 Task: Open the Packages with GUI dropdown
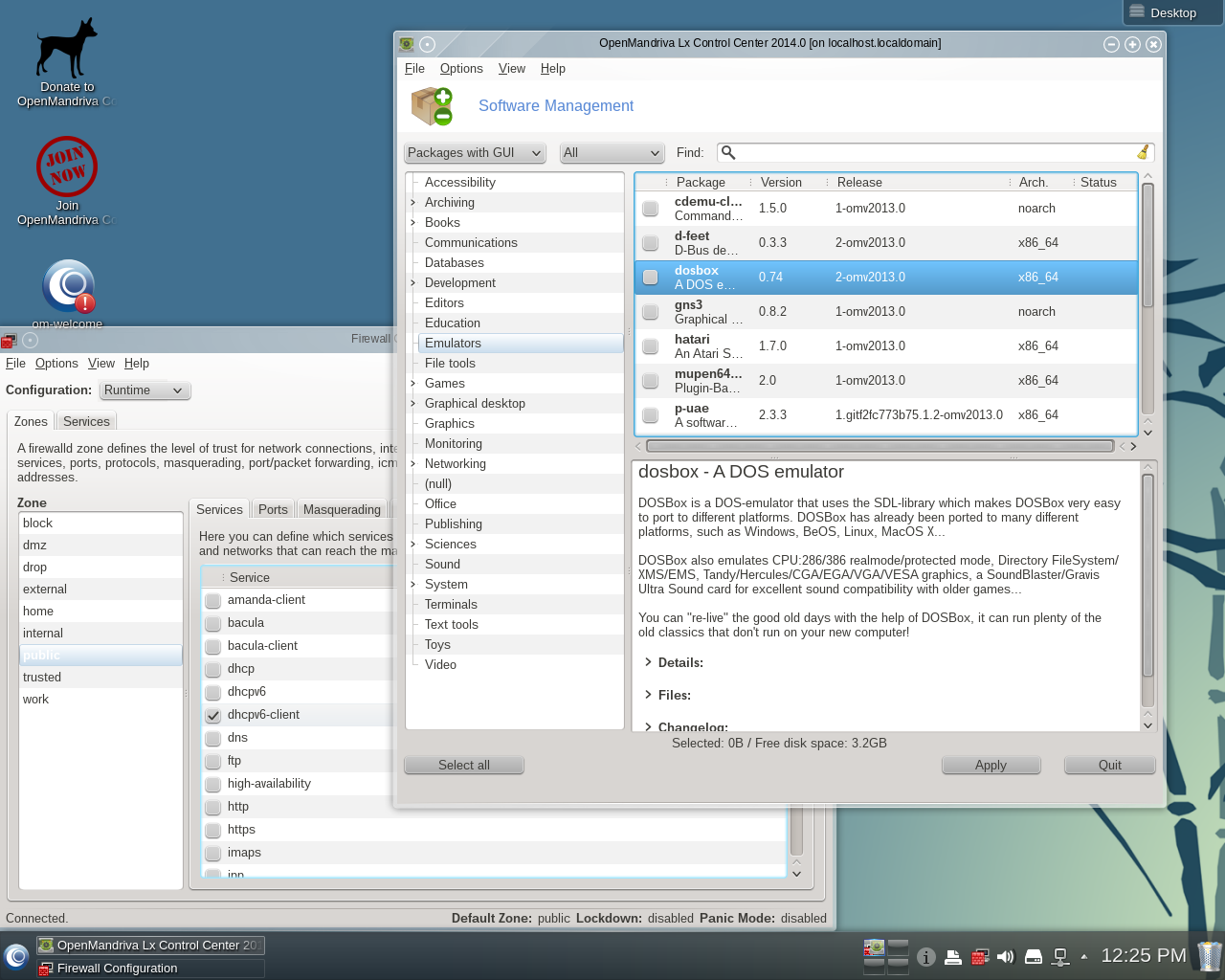pos(475,153)
